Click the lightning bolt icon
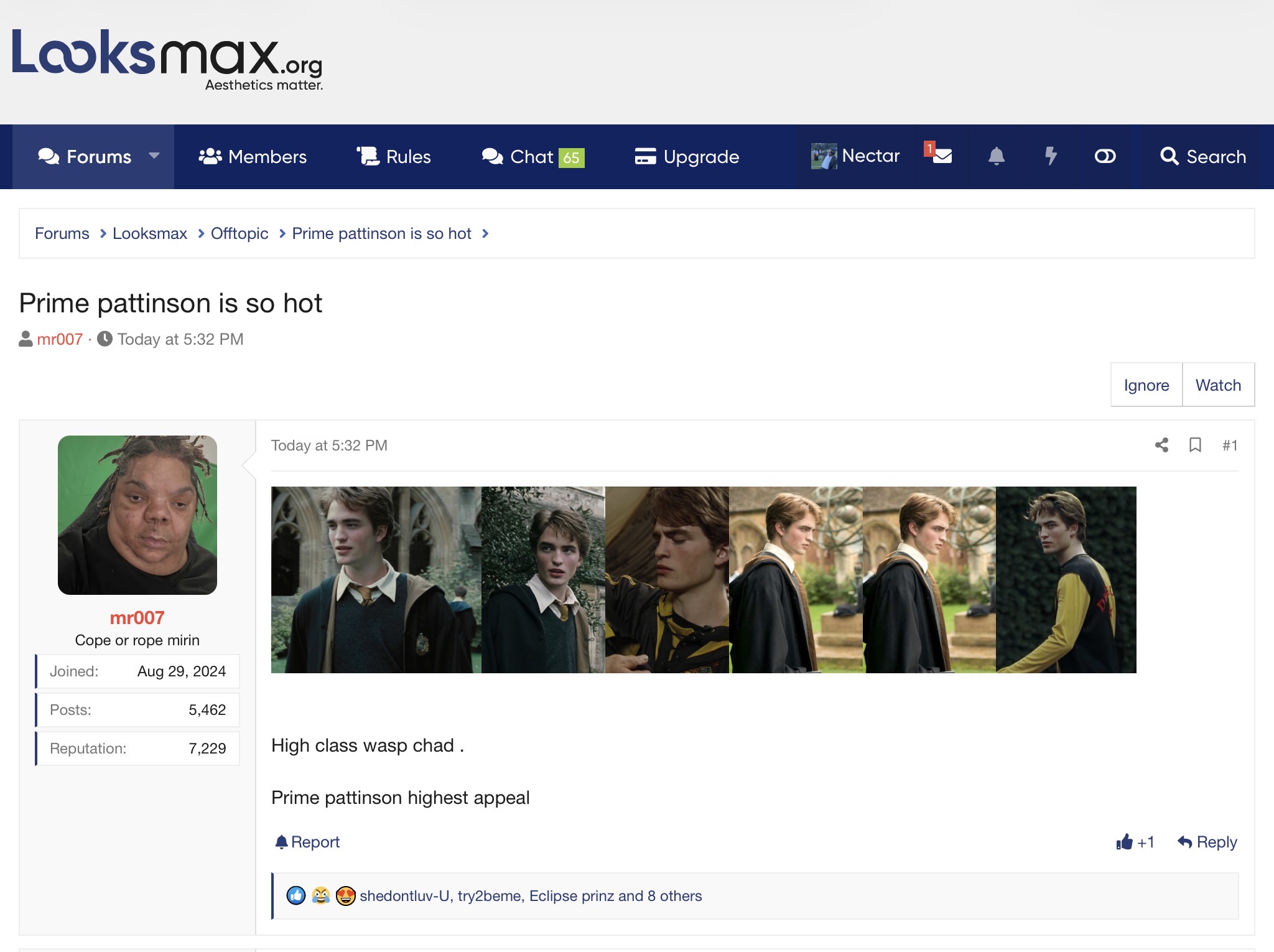 1051,156
